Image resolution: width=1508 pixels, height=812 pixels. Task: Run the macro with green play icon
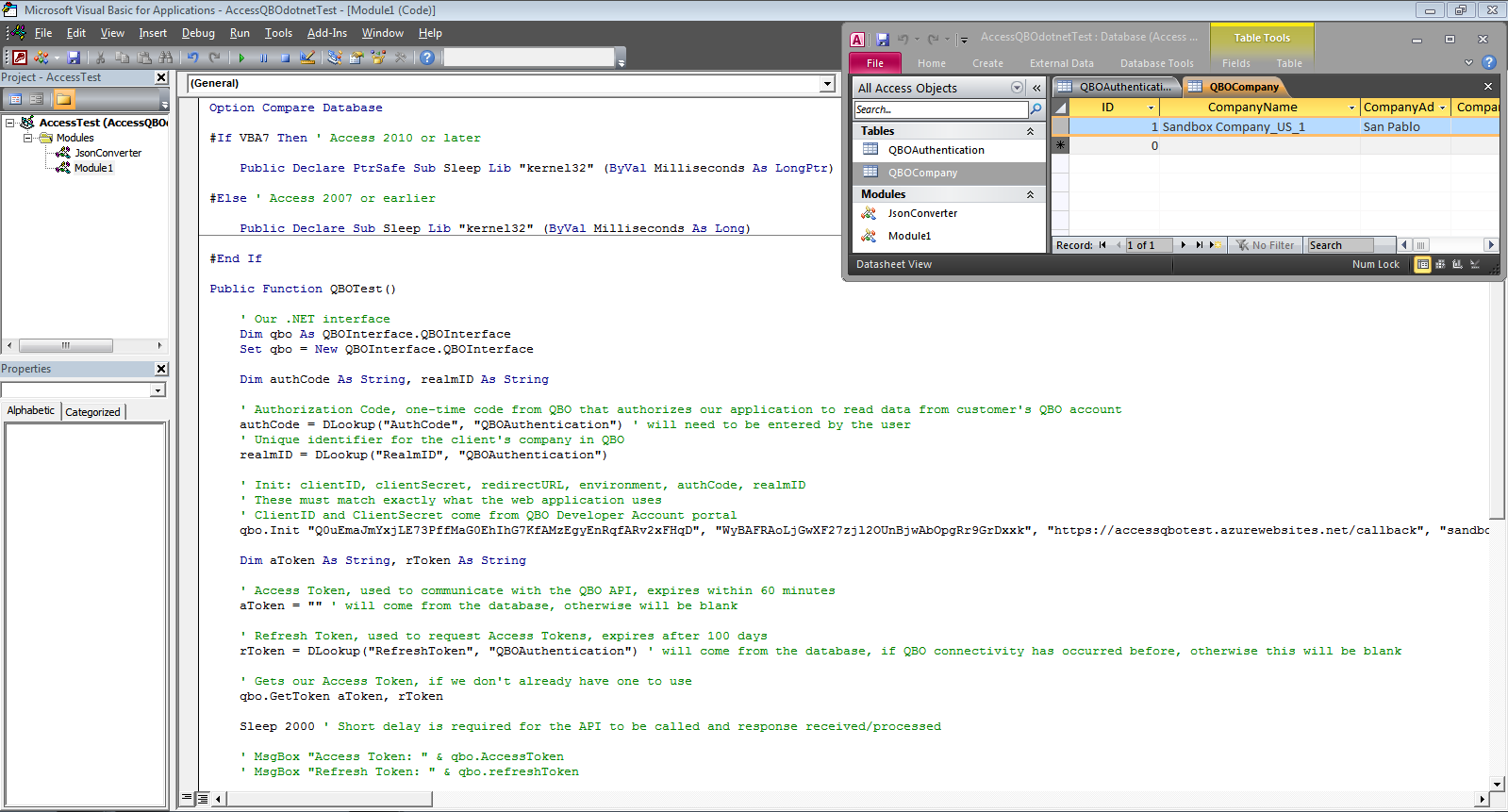click(242, 58)
